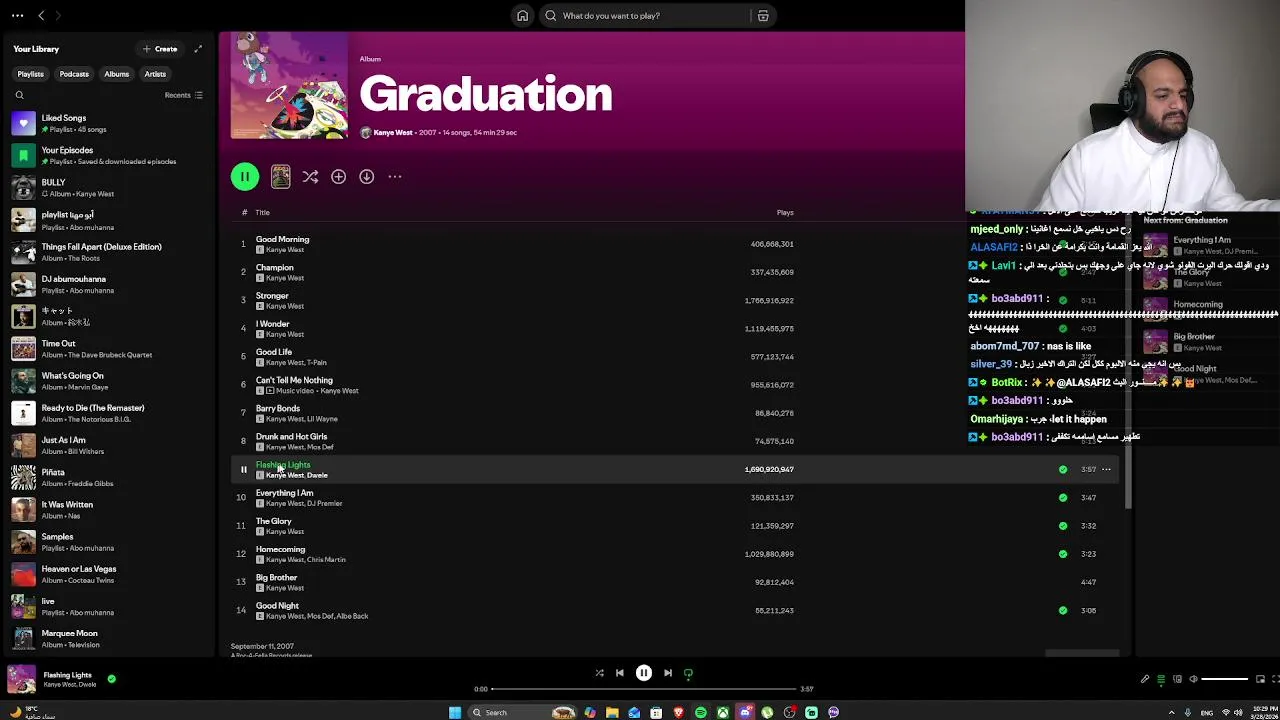This screenshot has height=720, width=1280.
Task: Open the Browse icon in search bar
Action: (763, 16)
